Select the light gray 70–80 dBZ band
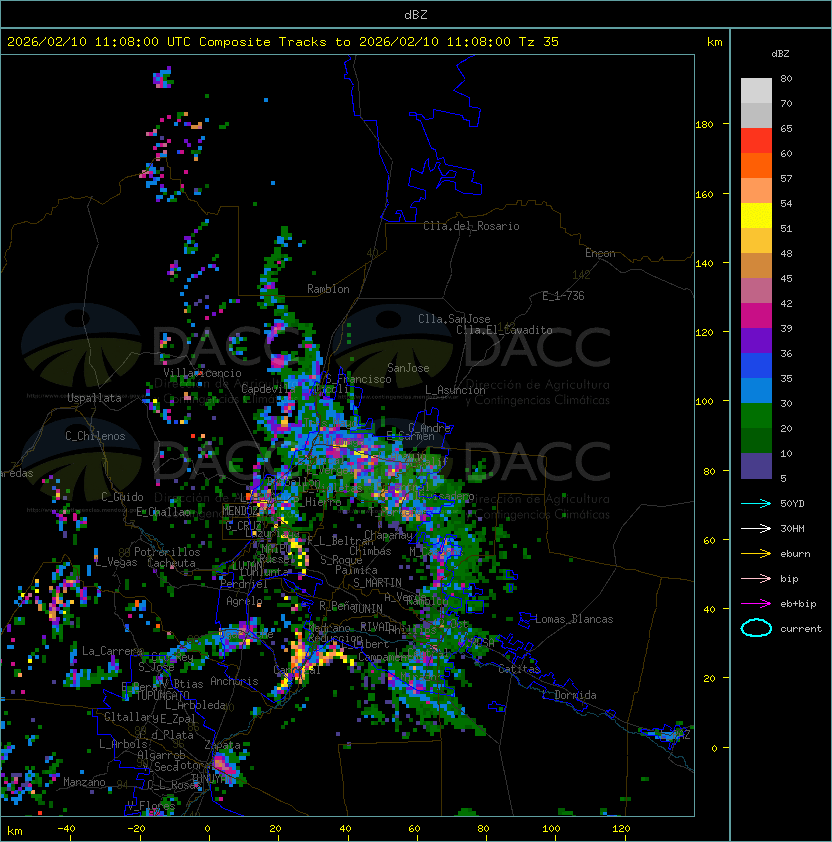The height and width of the screenshot is (842, 832). click(x=756, y=91)
